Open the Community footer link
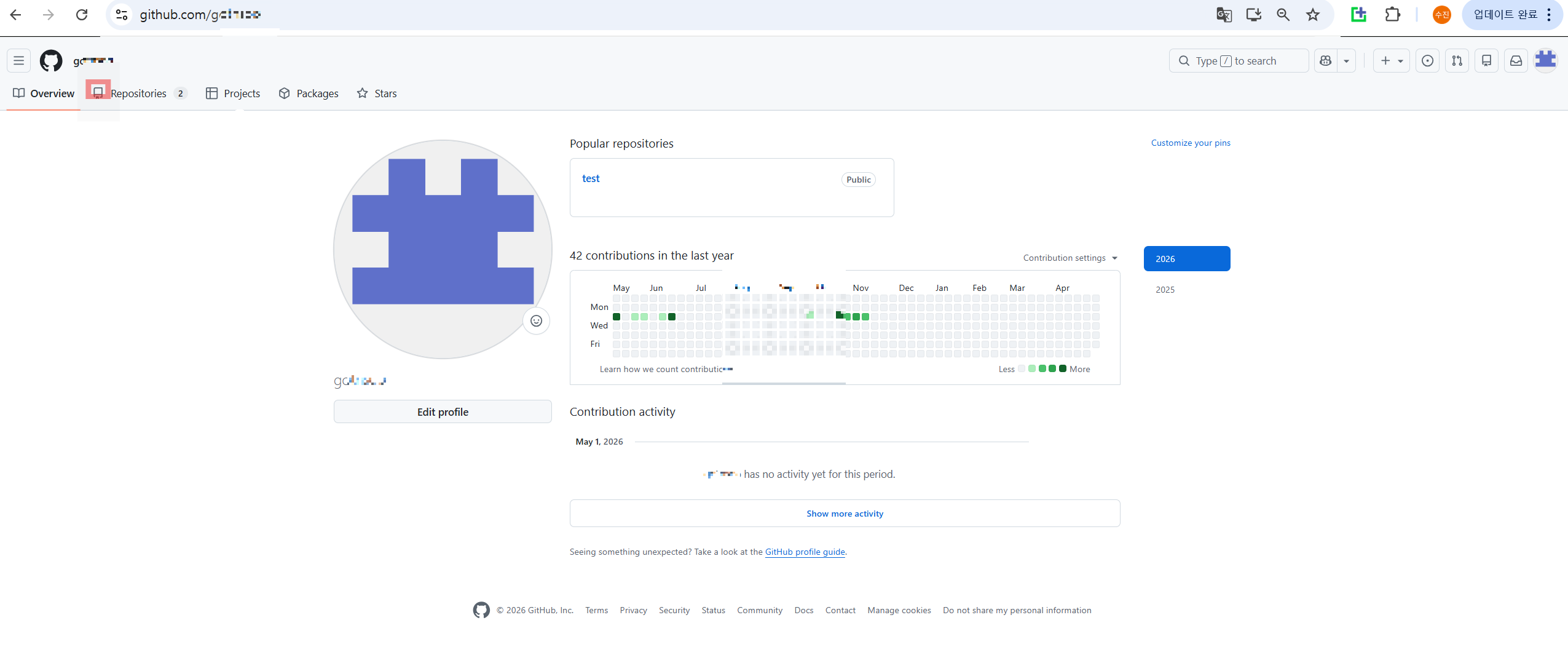This screenshot has height=663, width=1568. 760,610
